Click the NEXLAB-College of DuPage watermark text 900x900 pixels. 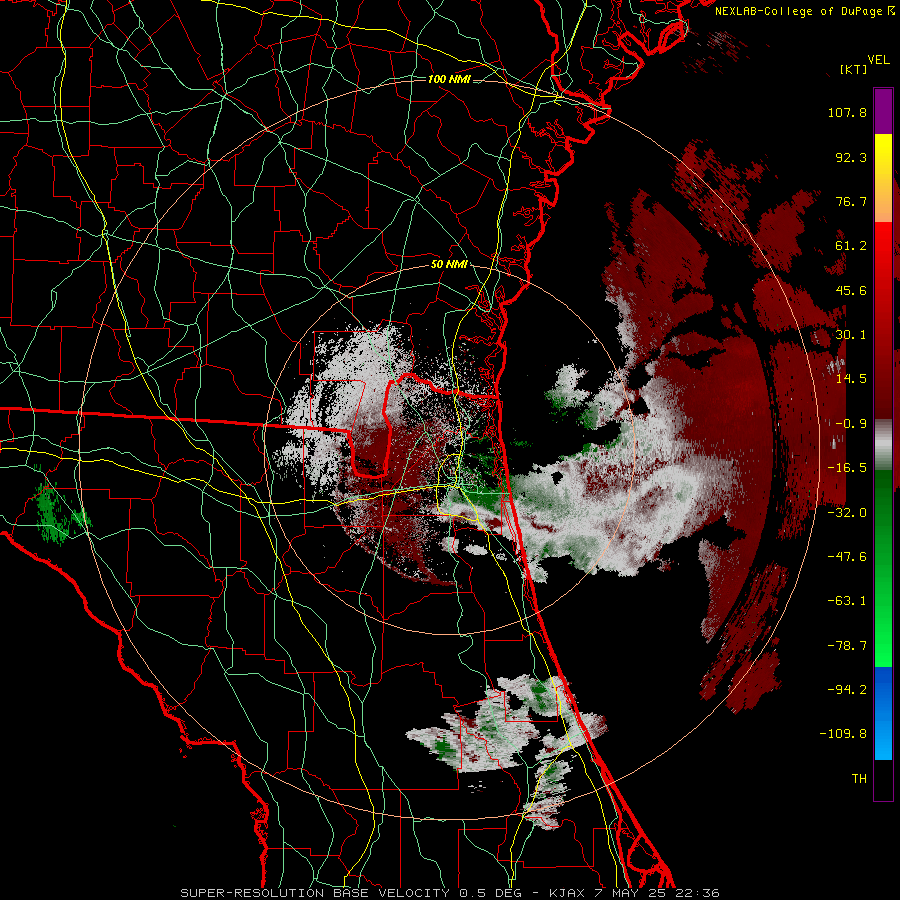coord(804,11)
